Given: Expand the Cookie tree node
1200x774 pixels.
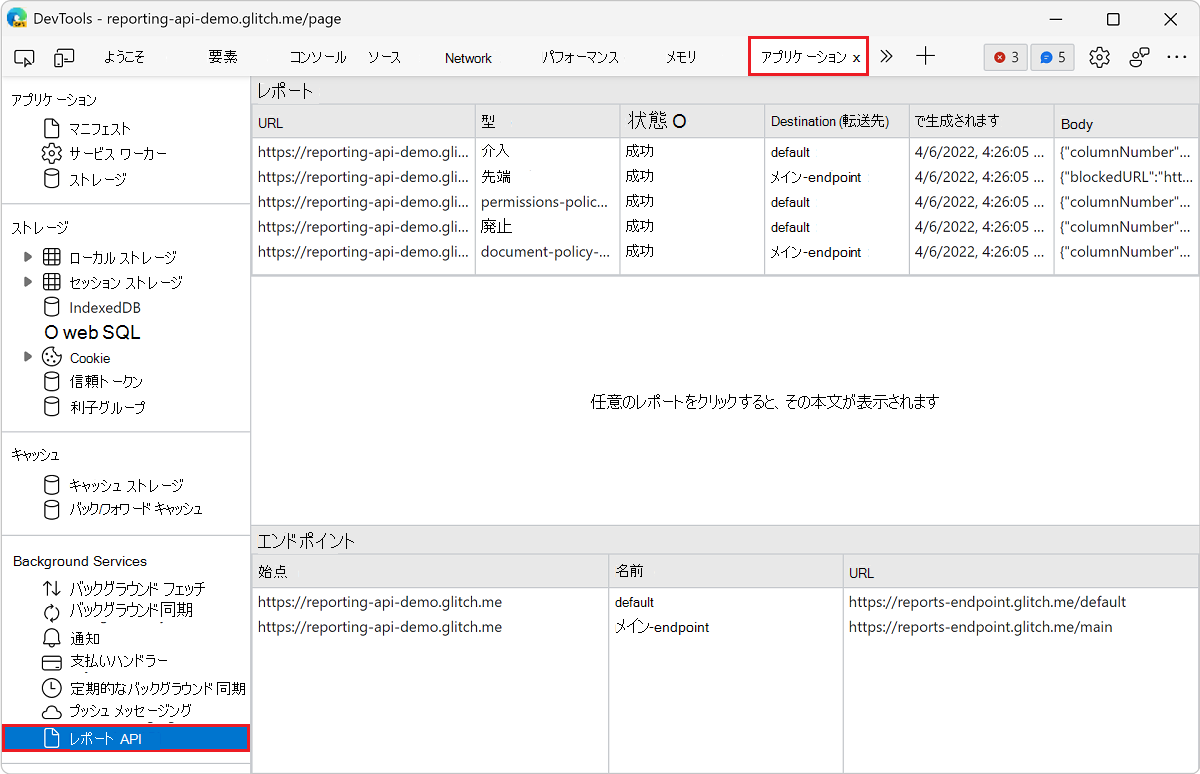Looking at the screenshot, I should click(x=28, y=357).
